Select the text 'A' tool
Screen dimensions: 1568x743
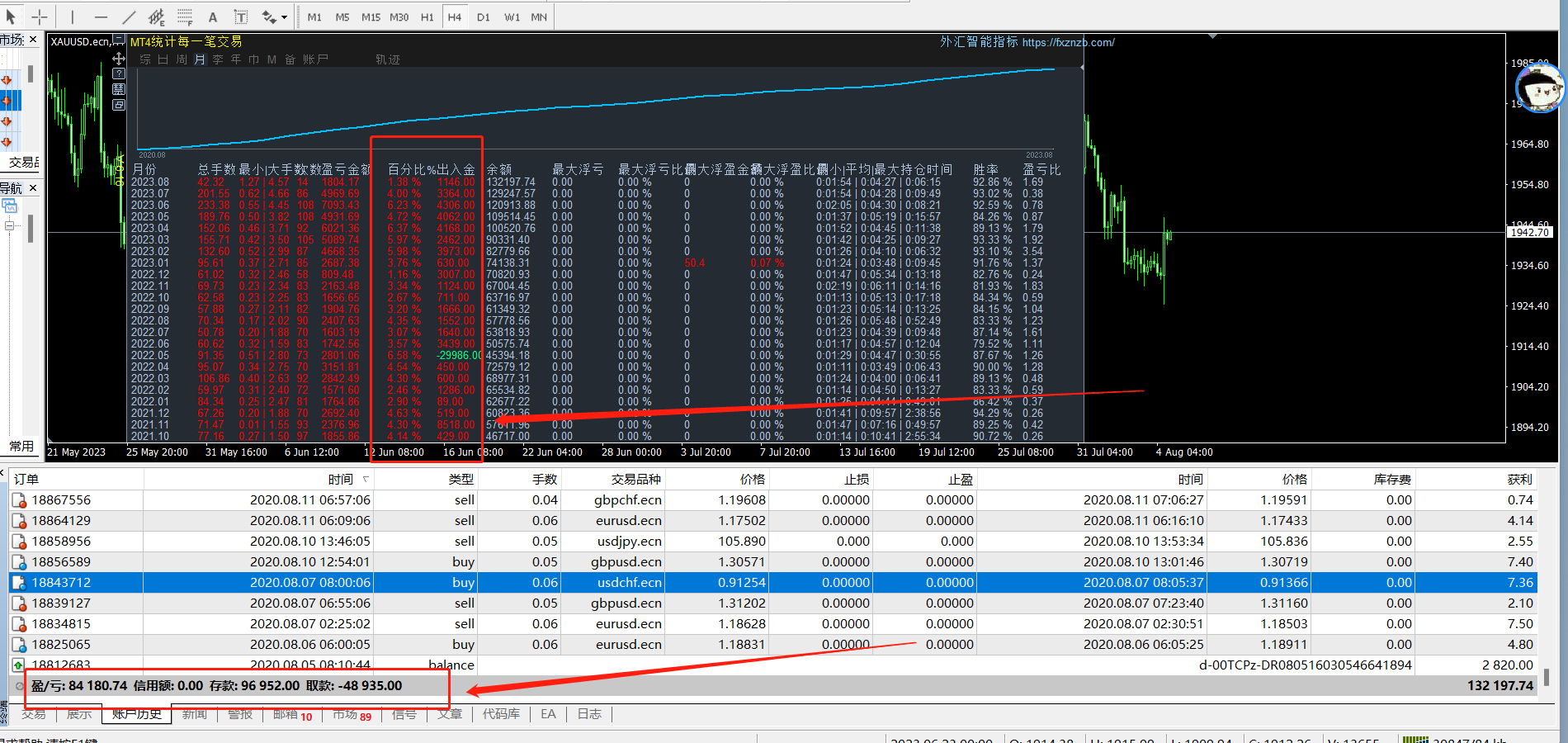click(x=213, y=17)
